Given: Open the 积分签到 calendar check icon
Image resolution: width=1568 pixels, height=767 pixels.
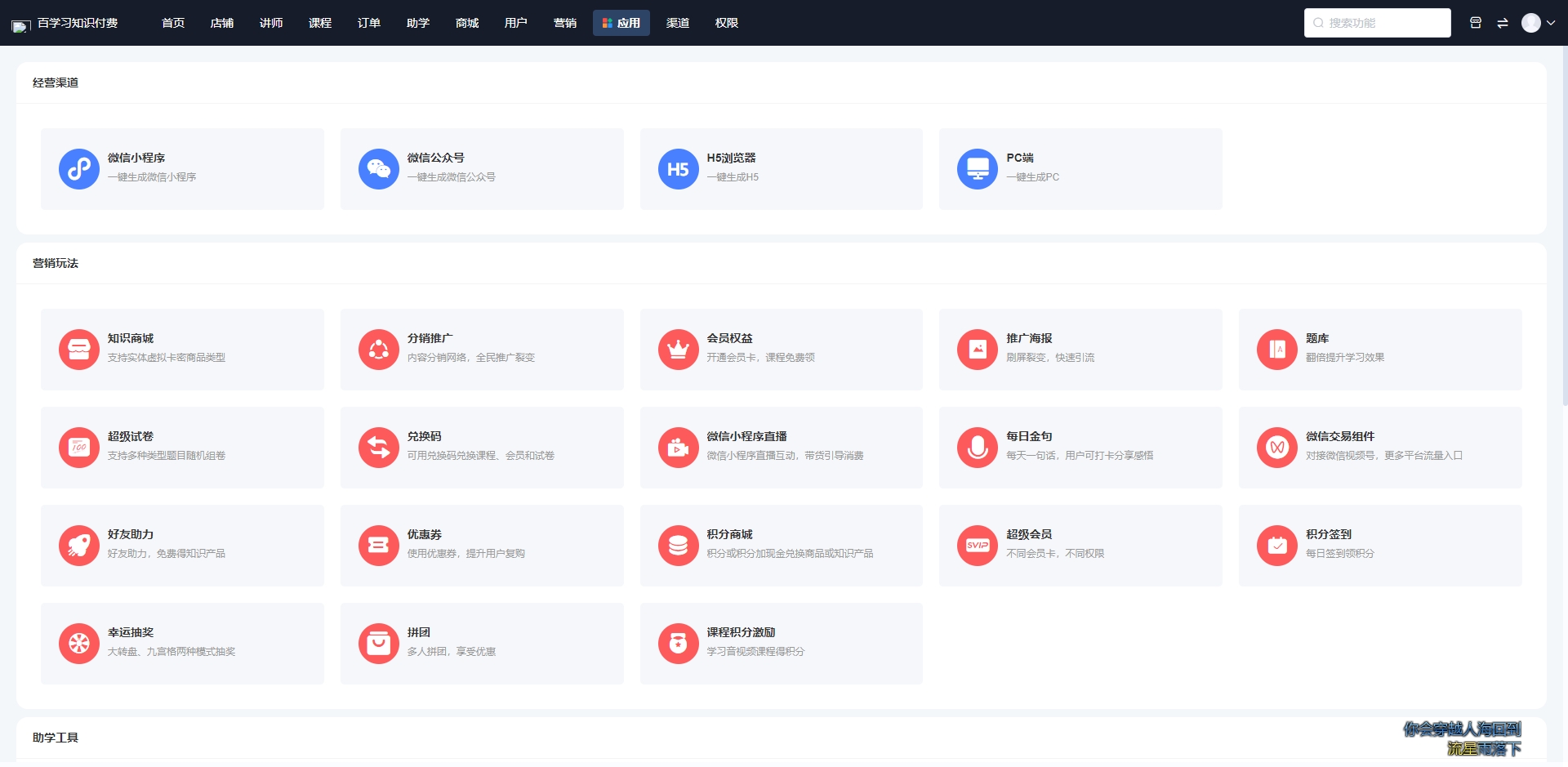Looking at the screenshot, I should click(1277, 546).
